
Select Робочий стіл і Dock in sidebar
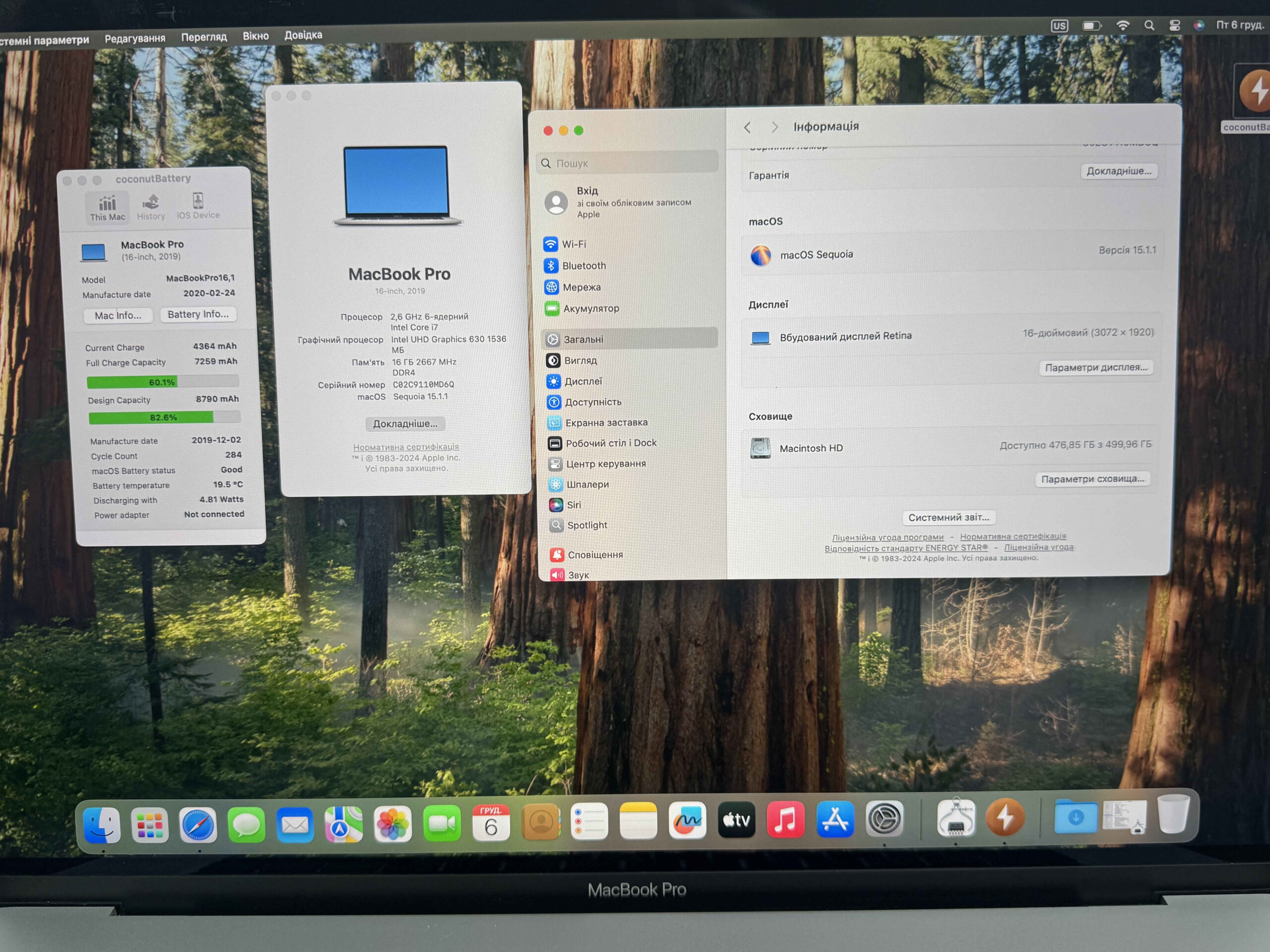[x=631, y=443]
